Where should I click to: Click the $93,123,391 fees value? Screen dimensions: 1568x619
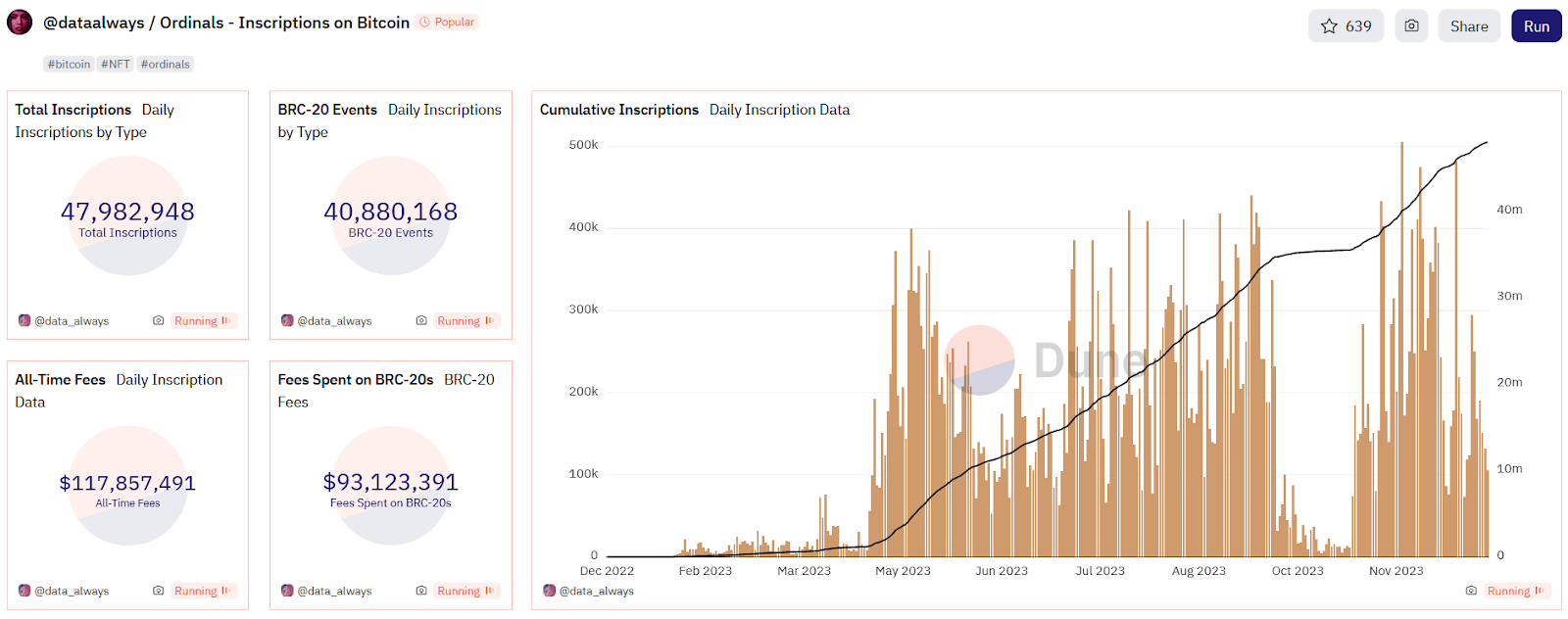coord(391,482)
